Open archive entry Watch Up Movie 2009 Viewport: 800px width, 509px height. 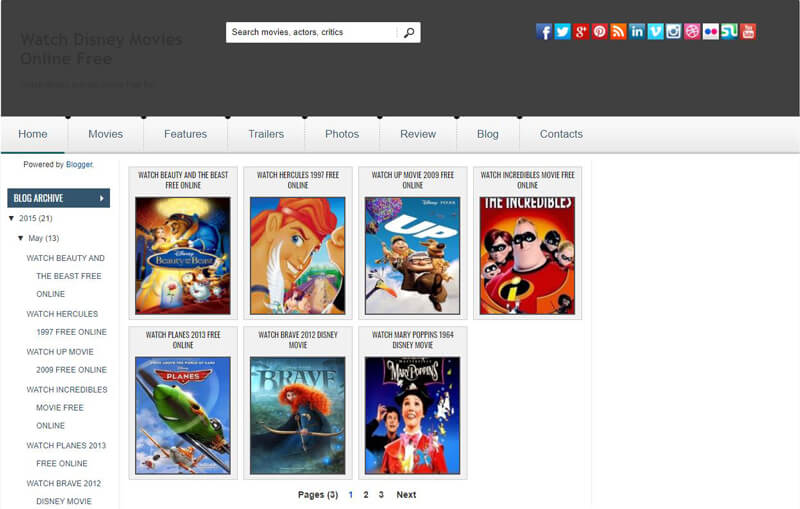click(x=66, y=361)
